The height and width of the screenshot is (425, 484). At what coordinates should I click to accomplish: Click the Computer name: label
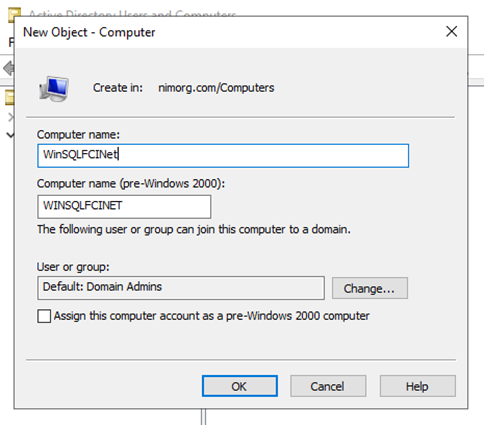[78, 135]
